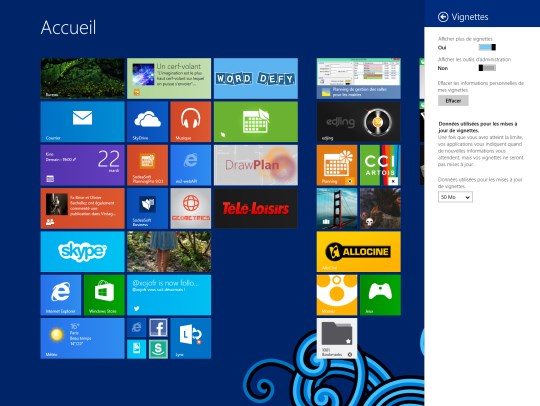Open the Météo weather tile
This screenshot has height=406, width=540.
click(83, 339)
